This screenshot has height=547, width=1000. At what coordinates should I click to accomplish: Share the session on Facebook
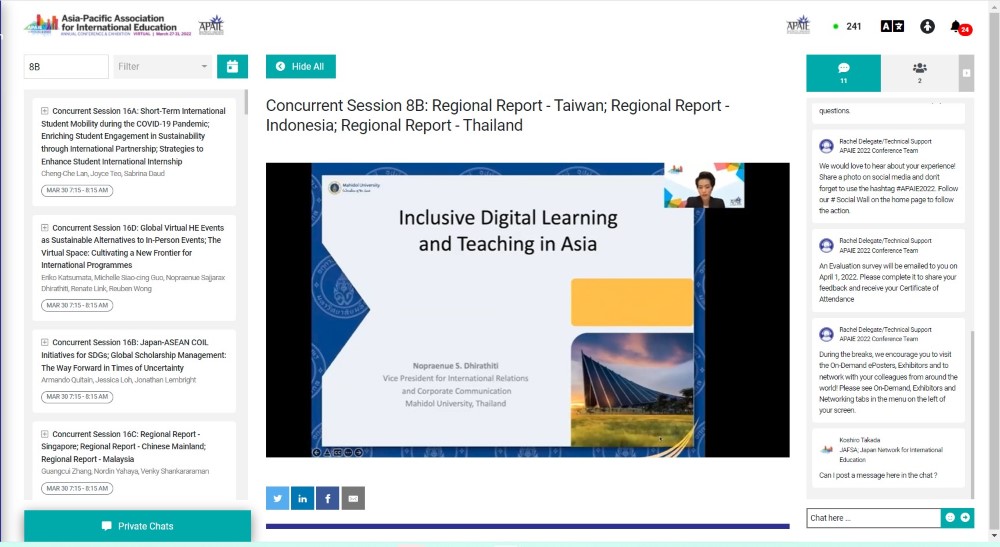pos(327,498)
